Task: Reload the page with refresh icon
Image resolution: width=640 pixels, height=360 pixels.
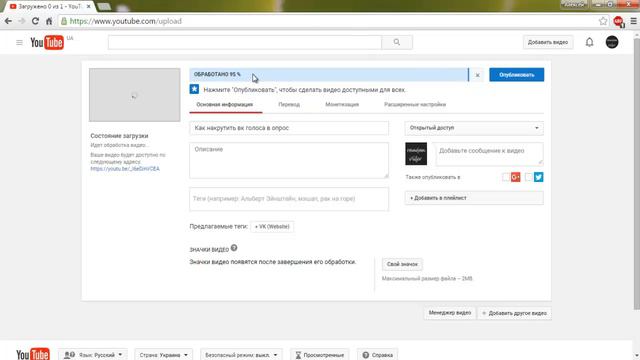Action: click(x=36, y=21)
